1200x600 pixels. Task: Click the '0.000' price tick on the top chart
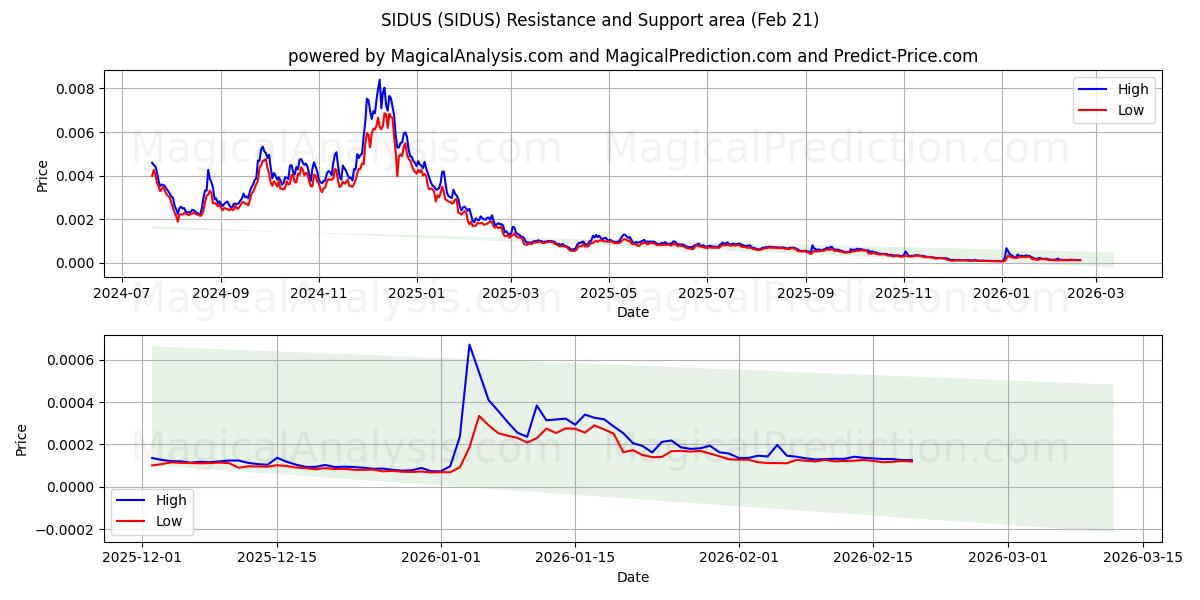click(76, 263)
